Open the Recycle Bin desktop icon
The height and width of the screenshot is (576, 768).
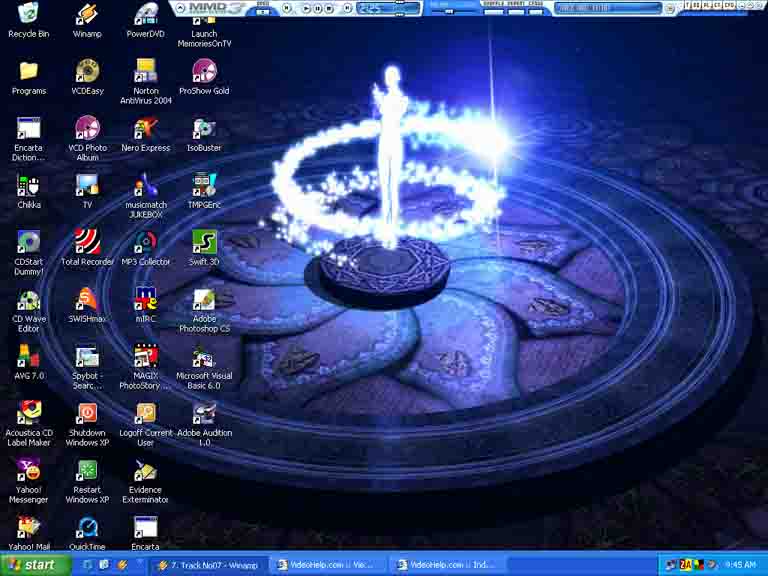click(x=28, y=20)
